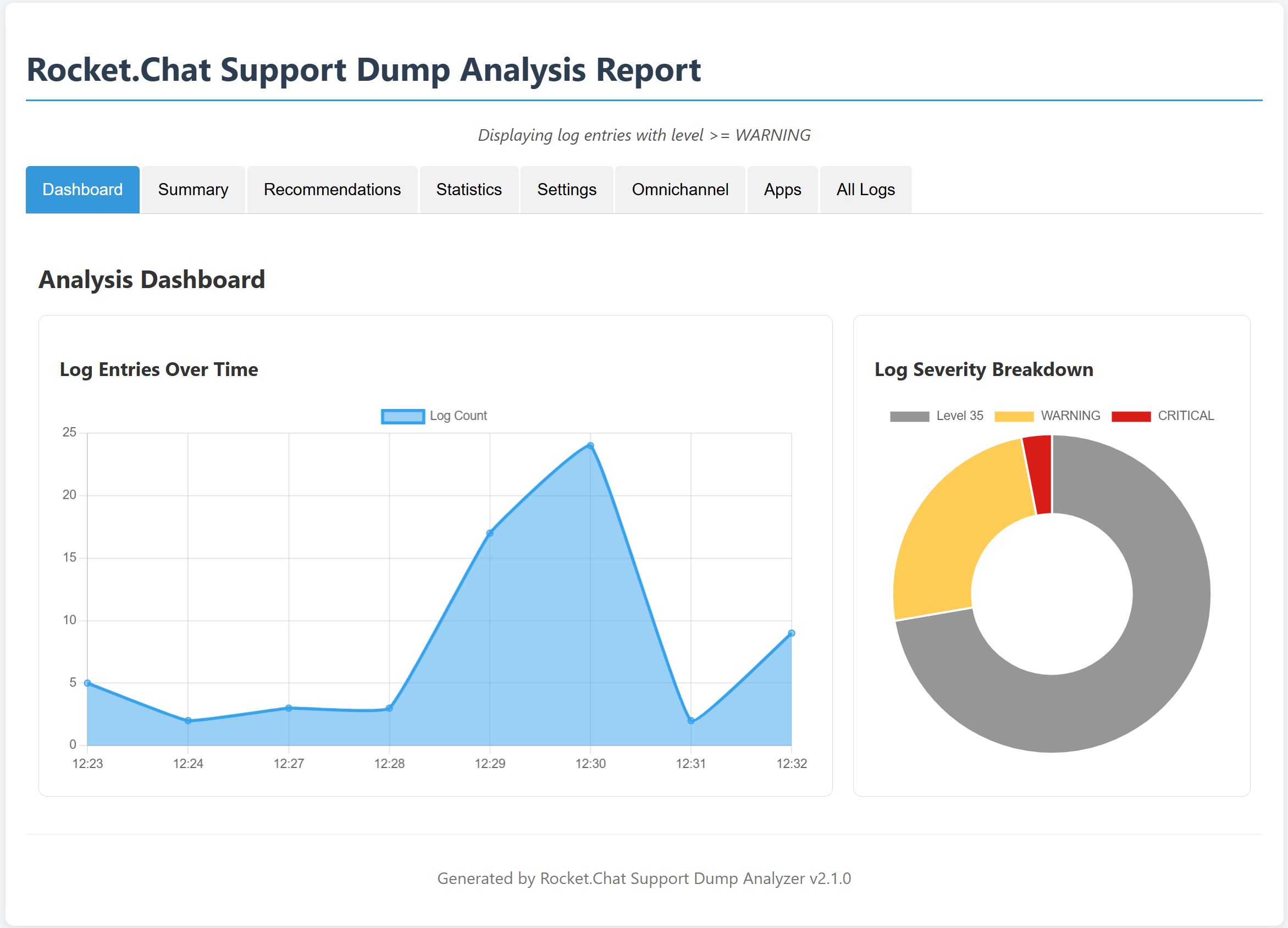
Task: Click the 'Analysis Dashboard' heading
Action: tap(152, 279)
